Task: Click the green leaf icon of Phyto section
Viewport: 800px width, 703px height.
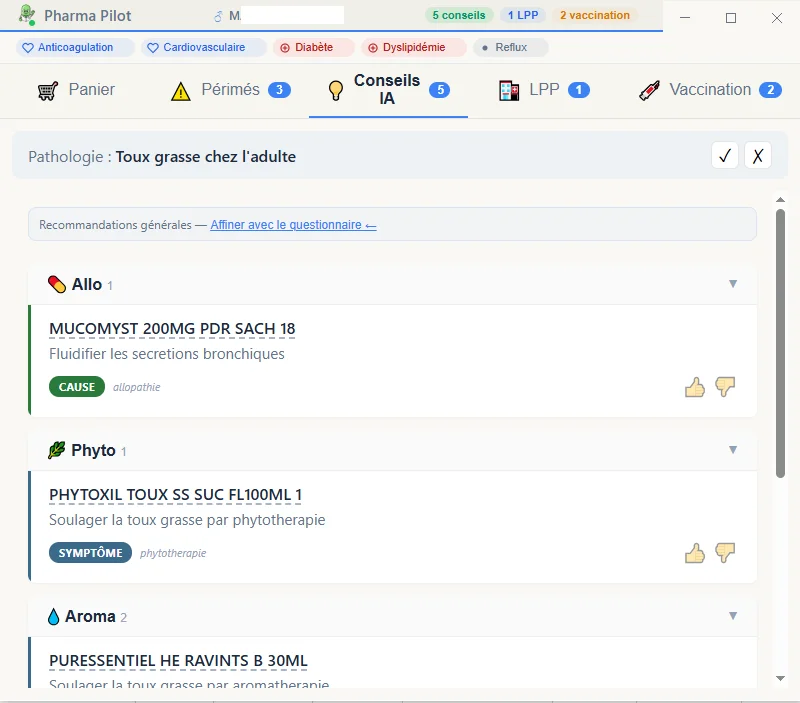Action: coord(56,450)
